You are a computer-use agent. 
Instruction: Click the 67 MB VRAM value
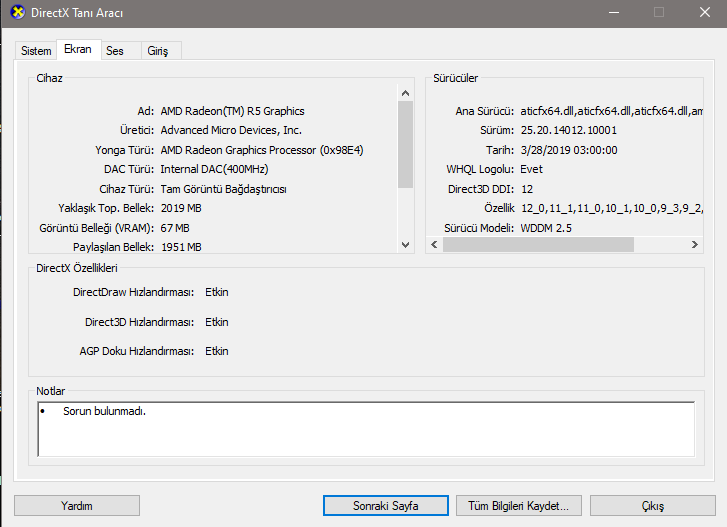pyautogui.click(x=175, y=228)
